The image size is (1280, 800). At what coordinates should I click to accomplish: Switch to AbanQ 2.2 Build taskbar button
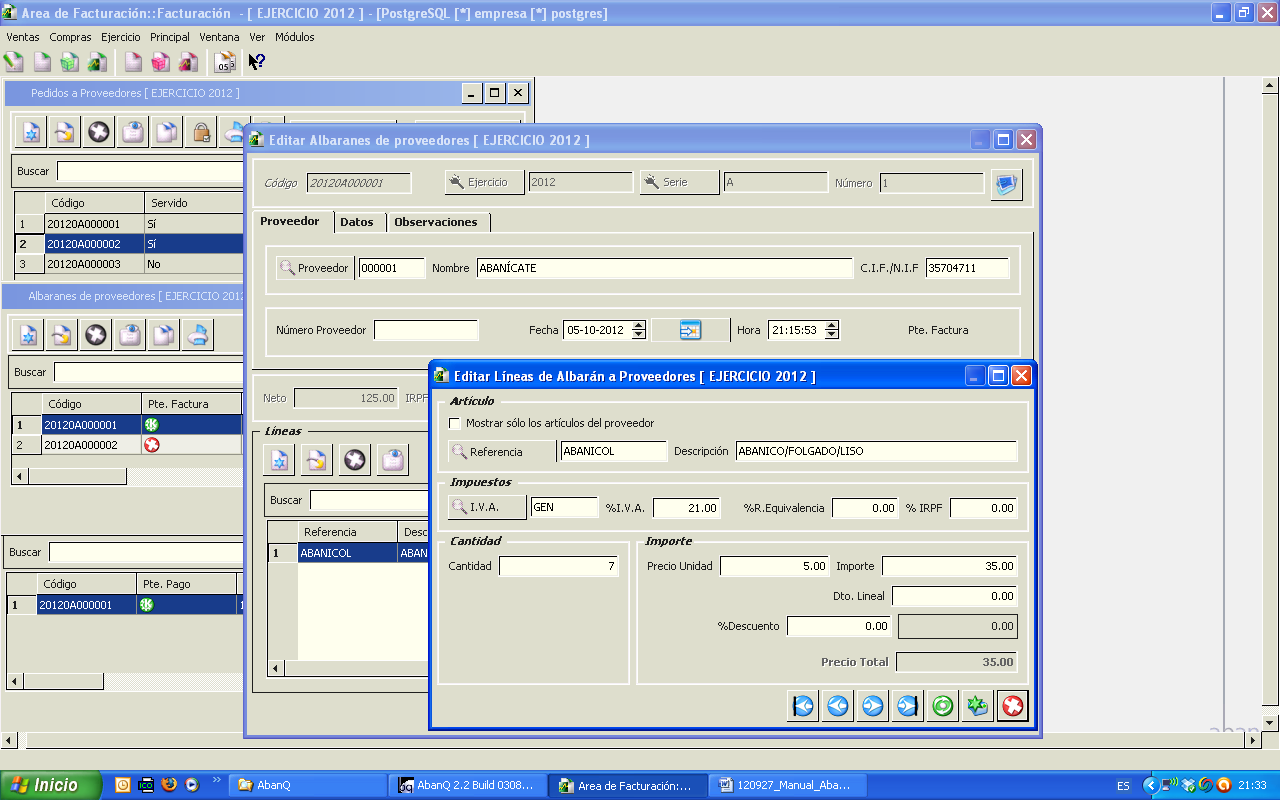click(x=469, y=785)
